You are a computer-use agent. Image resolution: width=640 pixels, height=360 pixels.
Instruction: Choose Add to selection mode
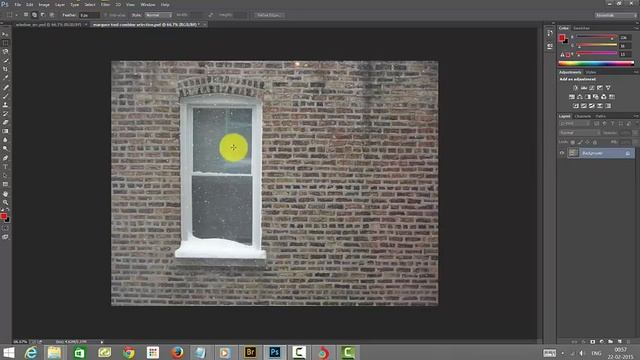(x=34, y=15)
